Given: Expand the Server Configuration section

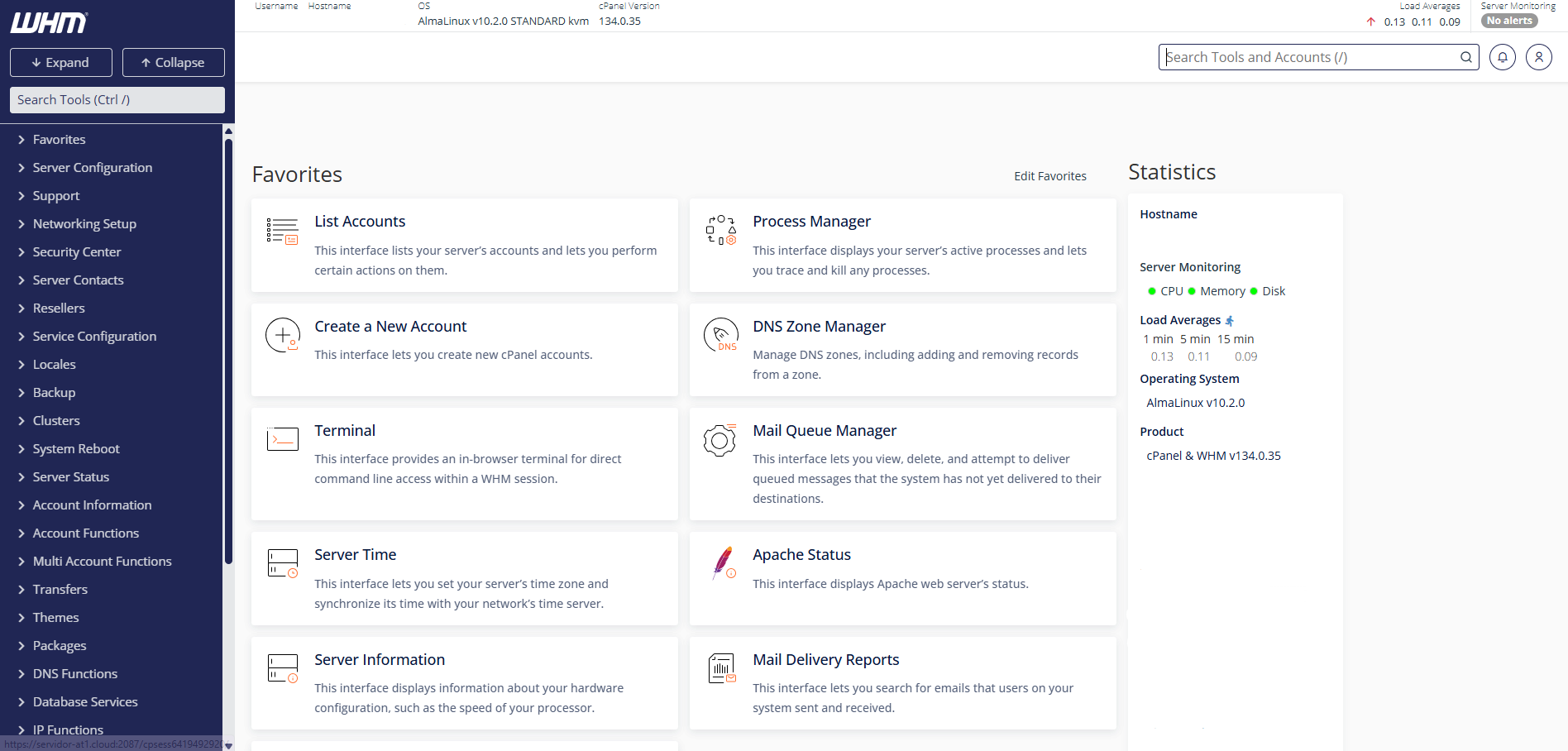Looking at the screenshot, I should (x=112, y=168).
